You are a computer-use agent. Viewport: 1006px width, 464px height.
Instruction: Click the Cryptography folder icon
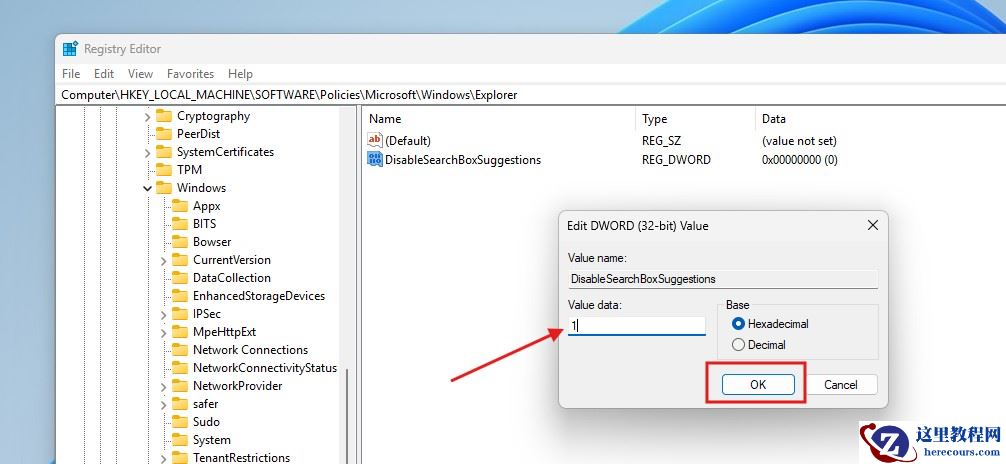[x=164, y=116]
